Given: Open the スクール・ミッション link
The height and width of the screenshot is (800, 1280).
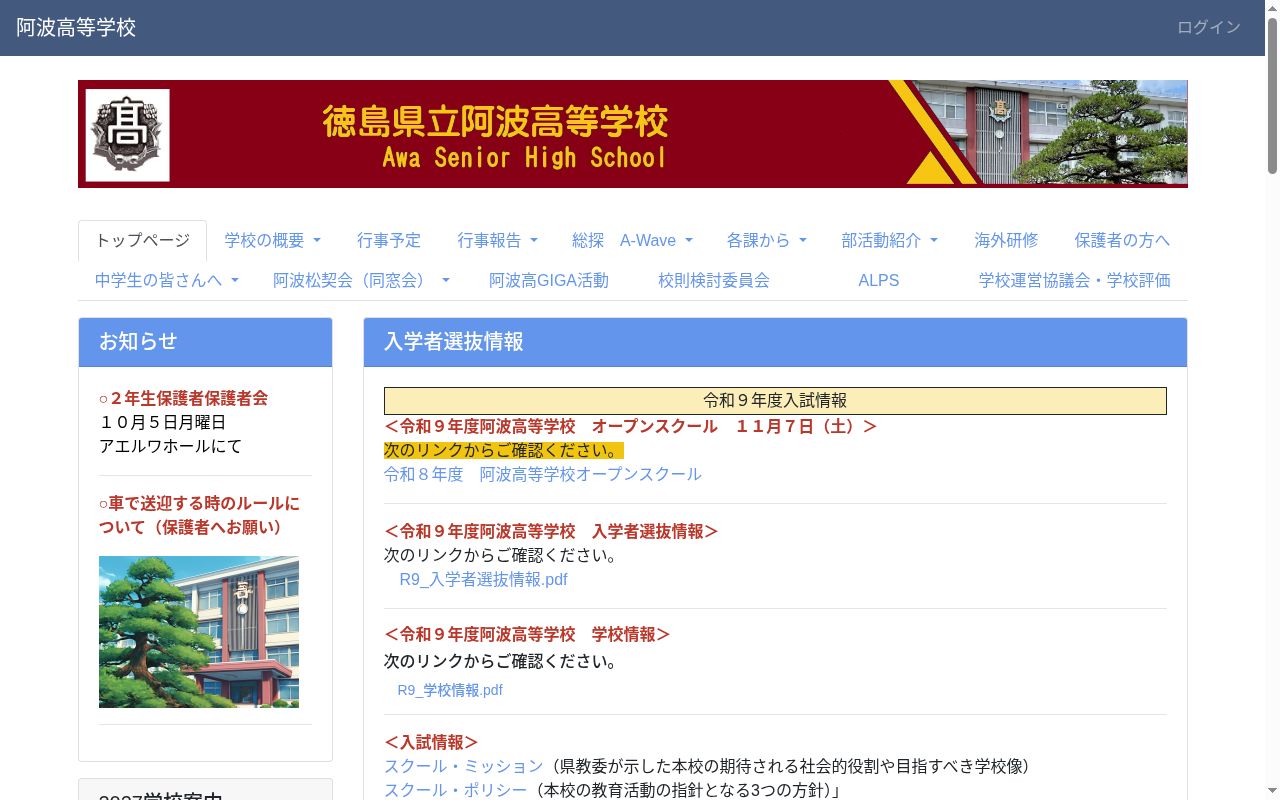Looking at the screenshot, I should click(x=464, y=766).
